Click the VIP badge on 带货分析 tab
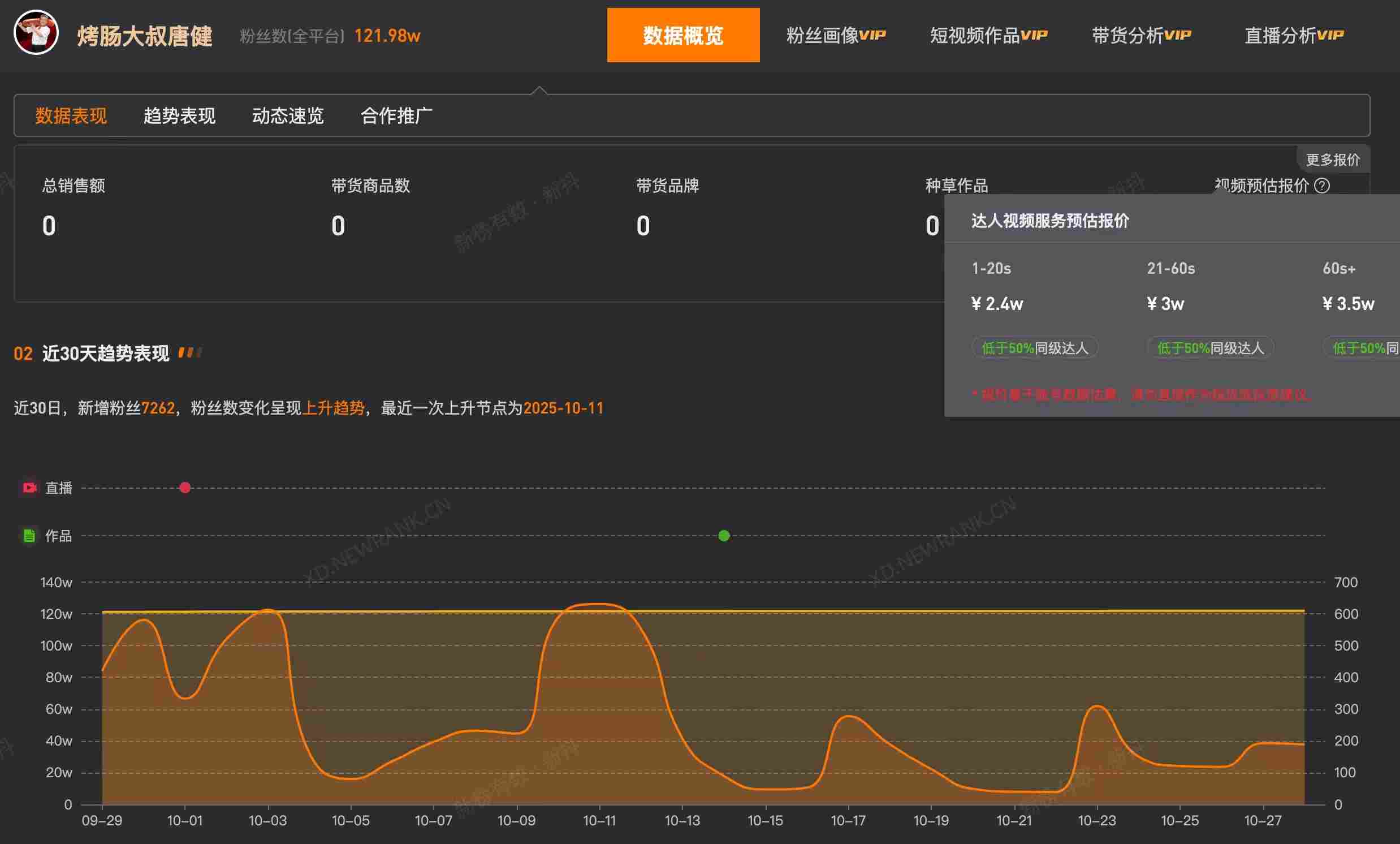This screenshot has width=1400, height=844. pyautogui.click(x=1177, y=33)
